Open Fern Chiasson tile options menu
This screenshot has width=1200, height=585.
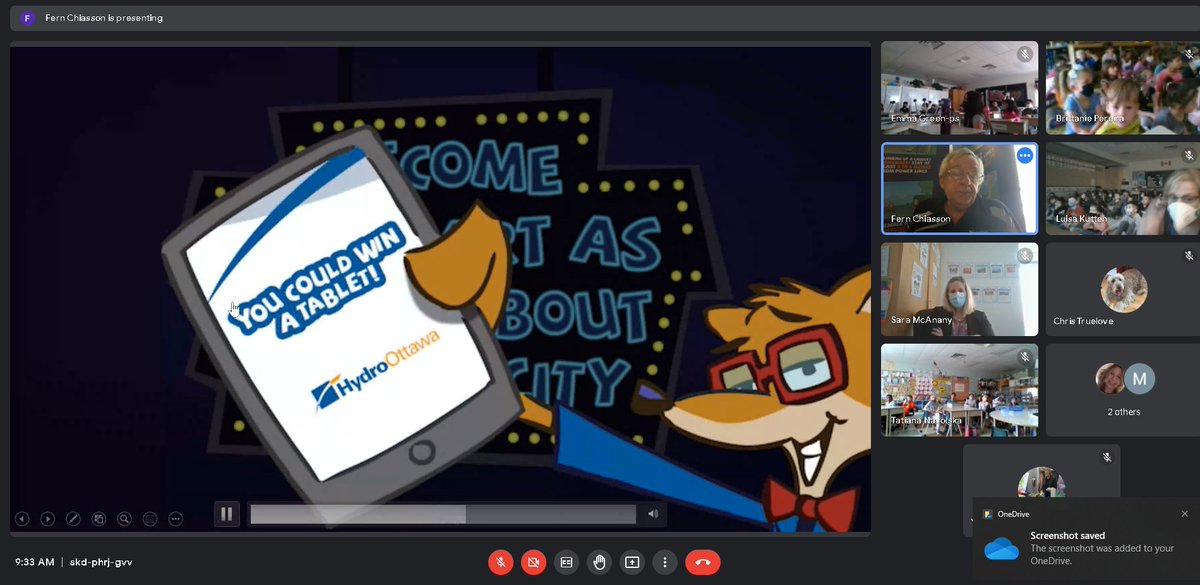pyautogui.click(x=1024, y=156)
